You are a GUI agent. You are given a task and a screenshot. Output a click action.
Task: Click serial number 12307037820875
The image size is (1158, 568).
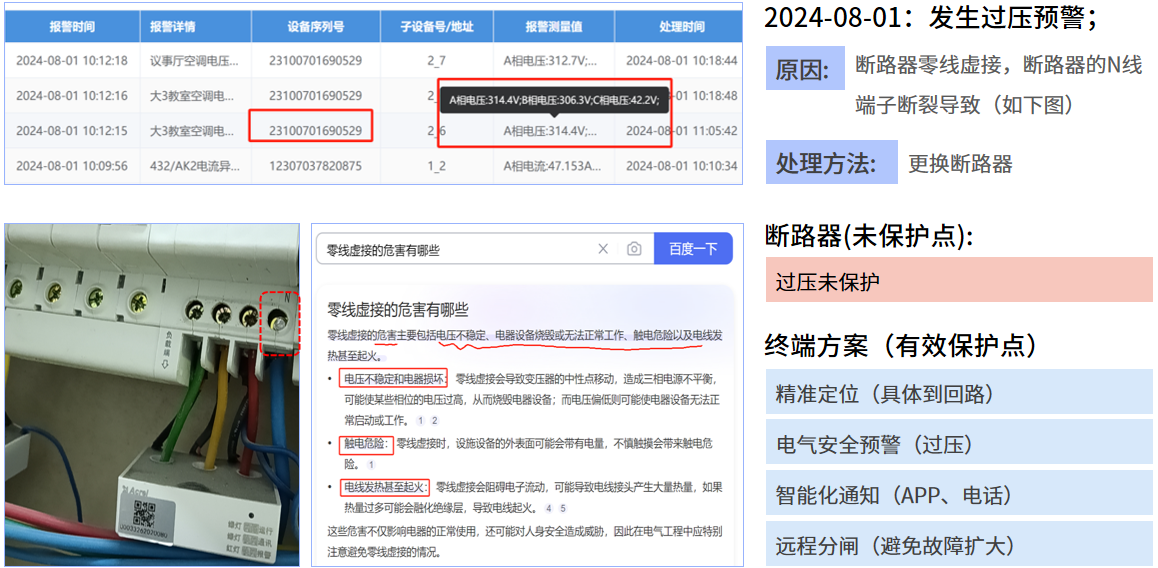point(315,166)
